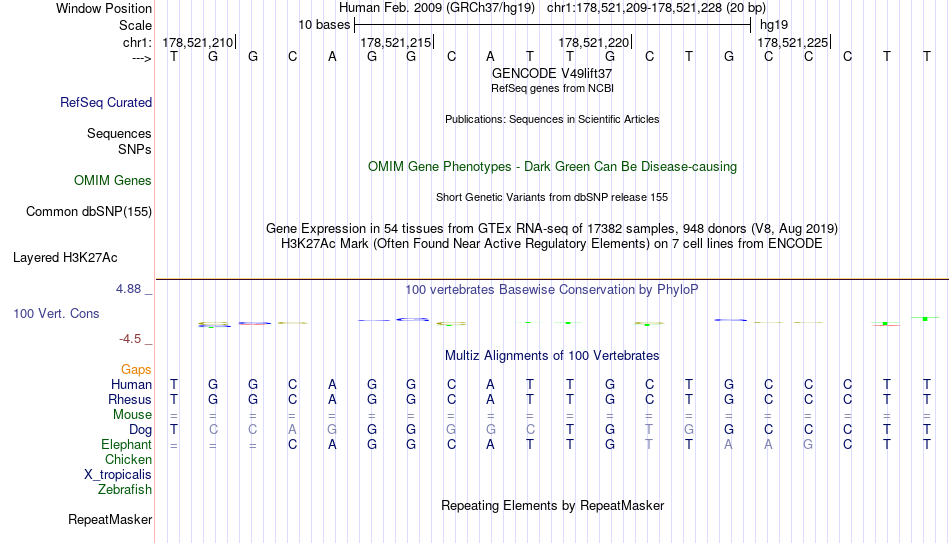Click the Gaps row label

click(x=136, y=370)
